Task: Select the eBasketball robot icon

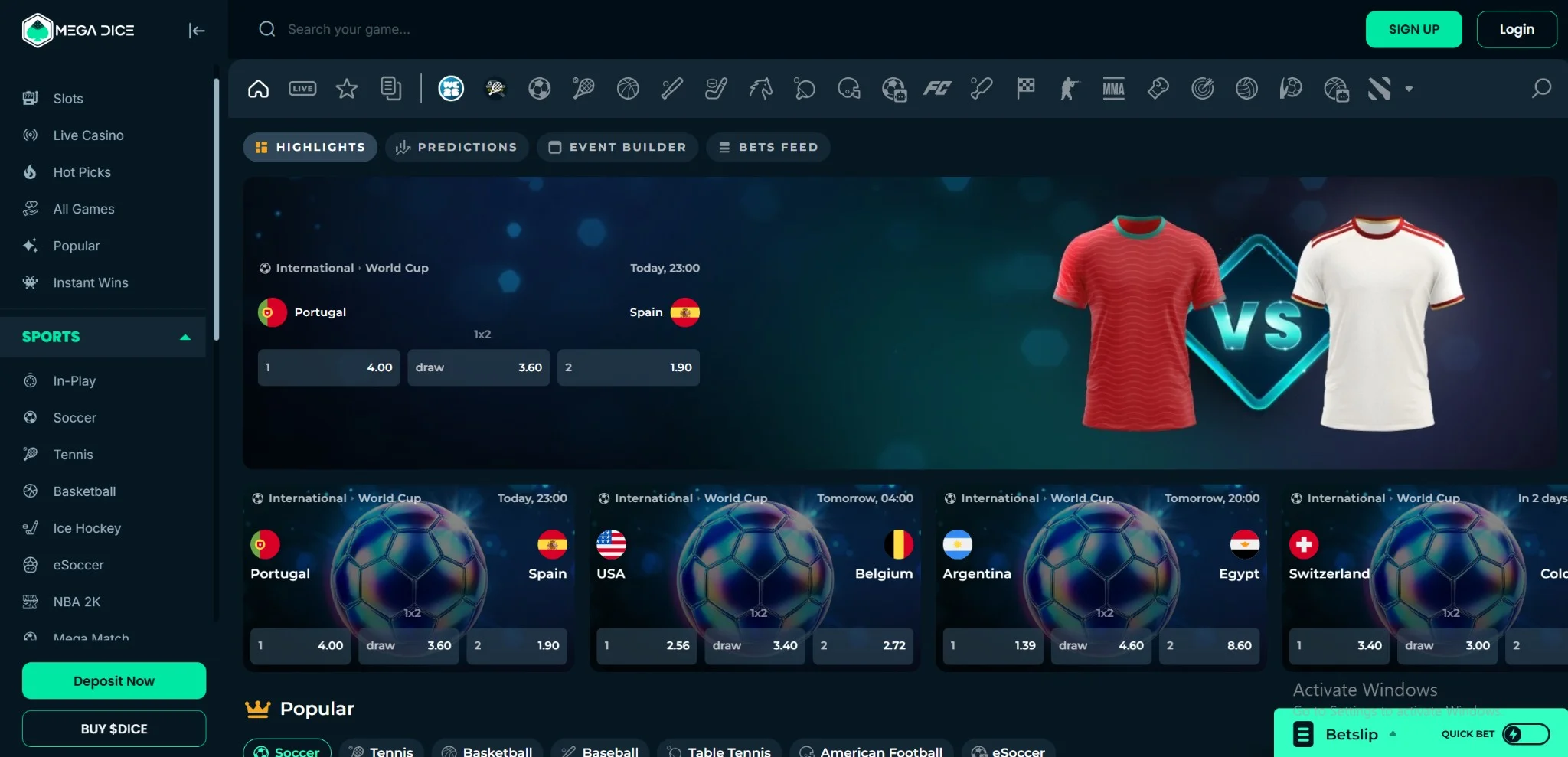Action: pyautogui.click(x=1336, y=89)
